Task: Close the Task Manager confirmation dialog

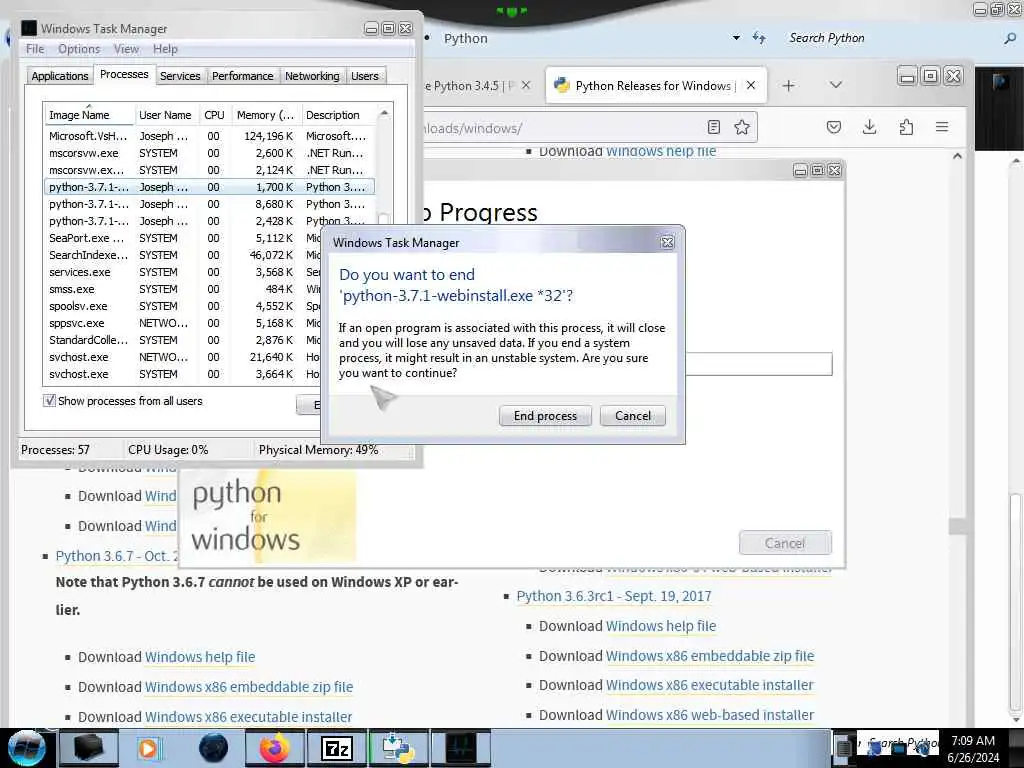Action: click(667, 242)
